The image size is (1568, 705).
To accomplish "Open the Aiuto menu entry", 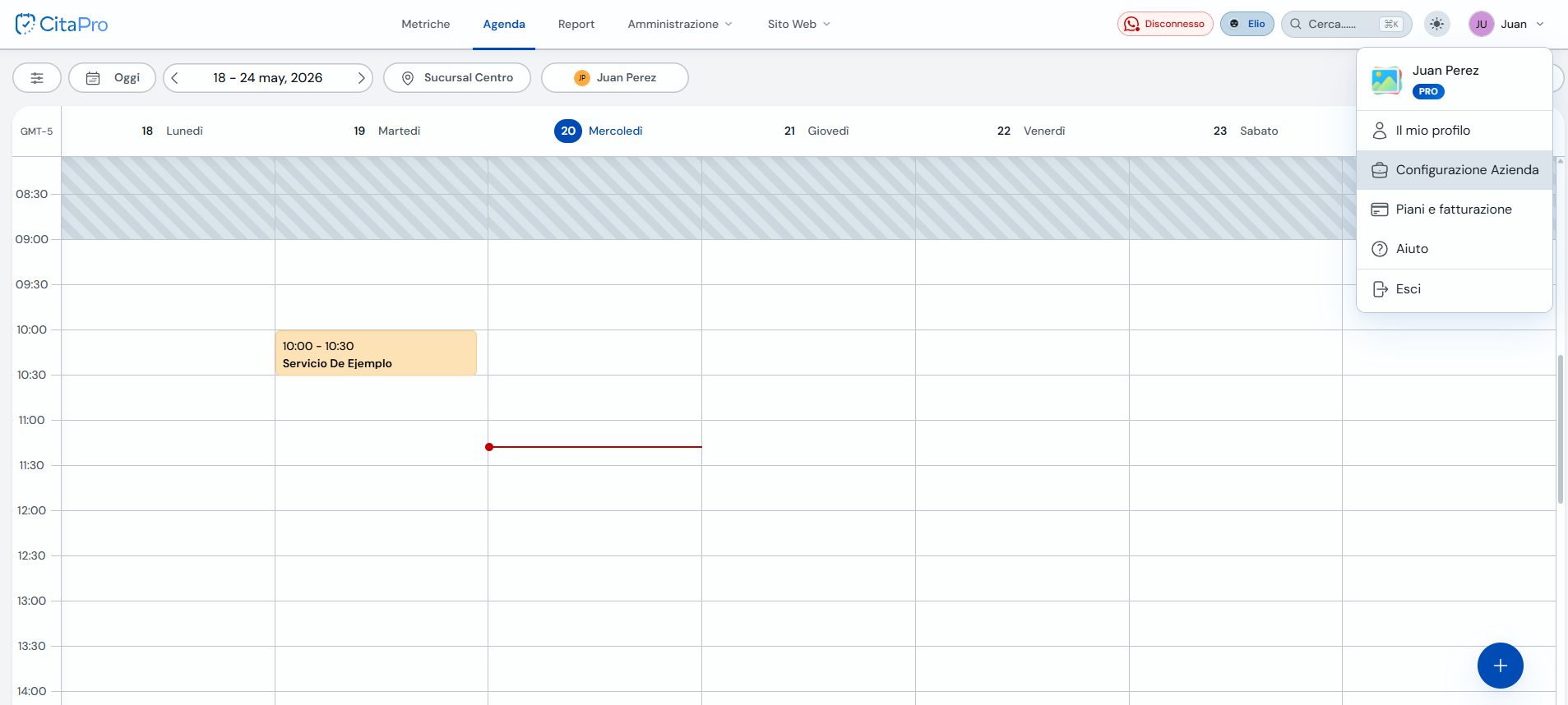I will pyautogui.click(x=1455, y=249).
